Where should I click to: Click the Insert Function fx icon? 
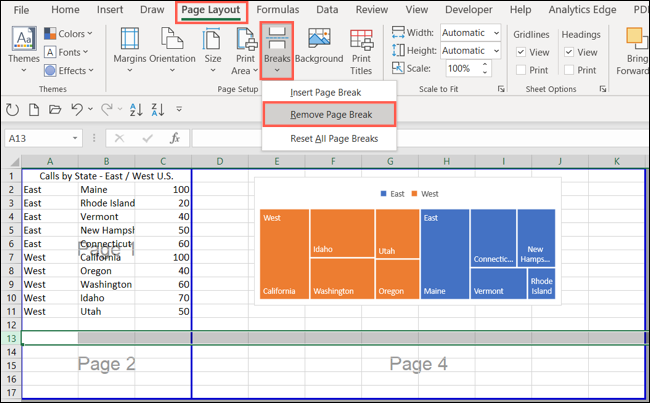pyautogui.click(x=173, y=138)
